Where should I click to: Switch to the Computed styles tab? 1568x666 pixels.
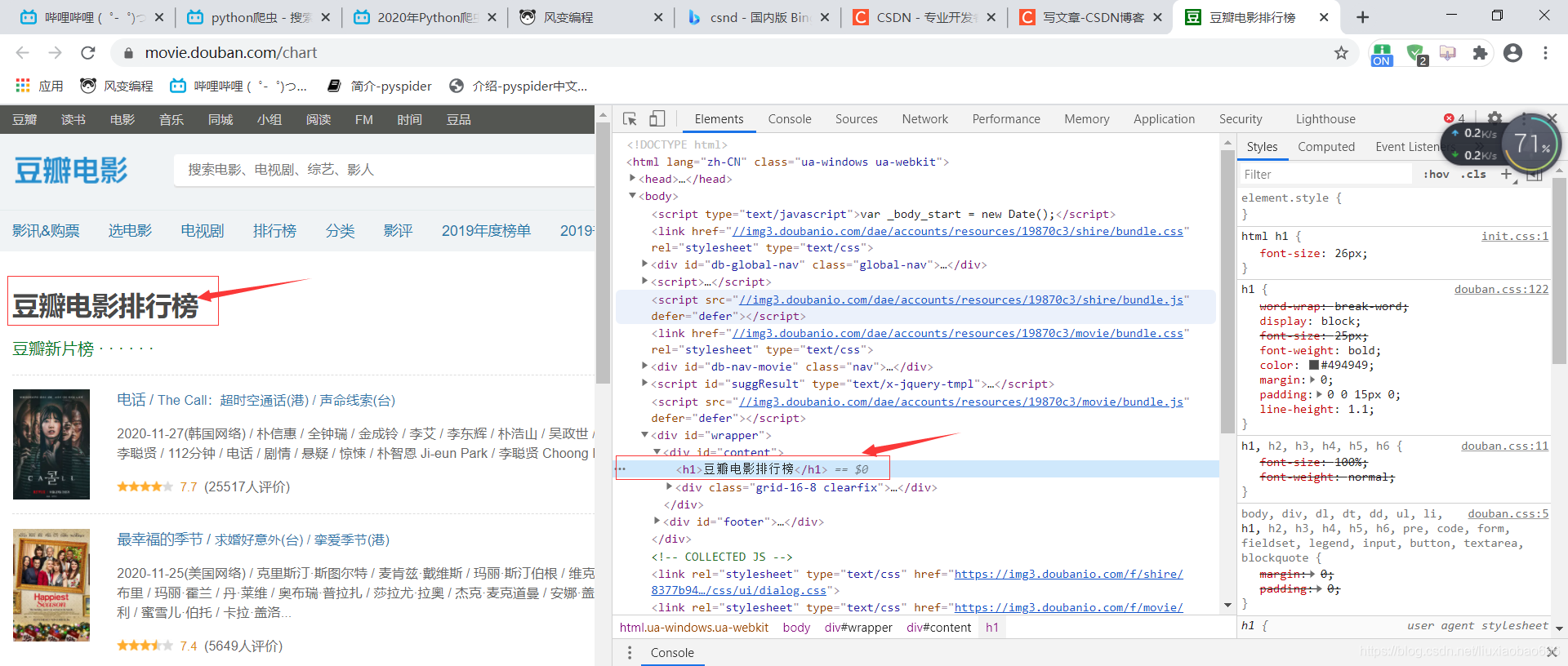(x=1326, y=147)
